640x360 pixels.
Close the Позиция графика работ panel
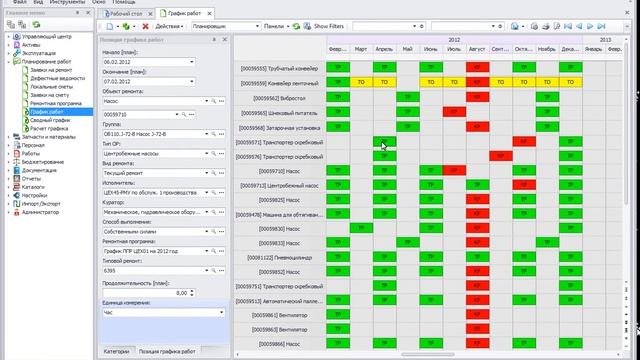tap(224, 40)
